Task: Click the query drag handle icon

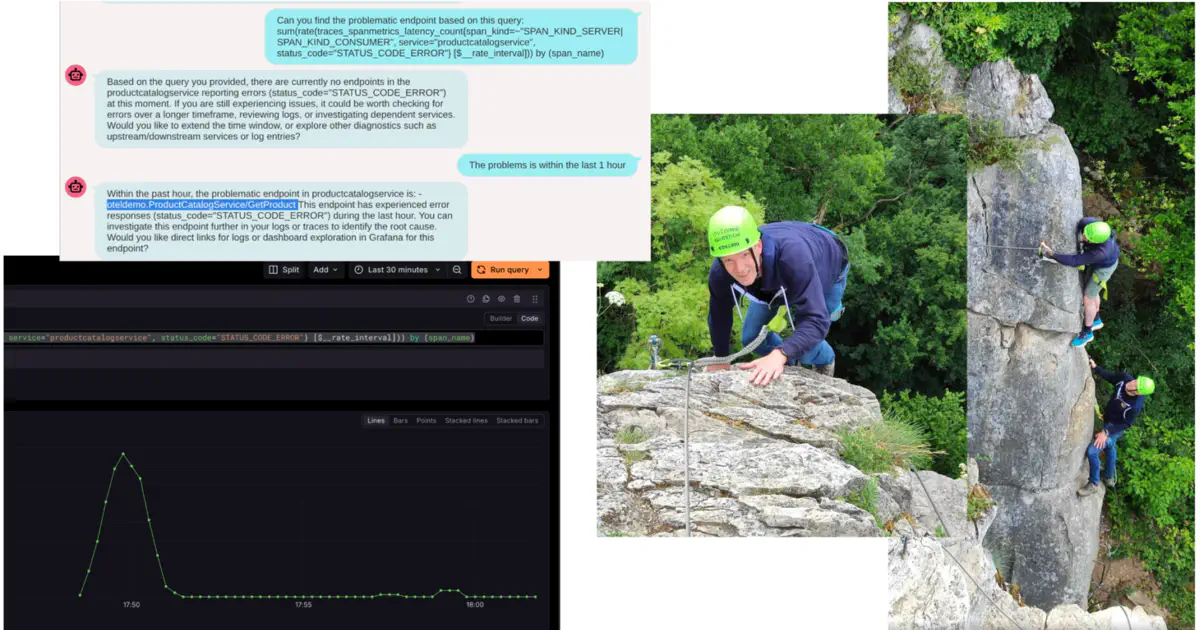Action: pyautogui.click(x=535, y=299)
